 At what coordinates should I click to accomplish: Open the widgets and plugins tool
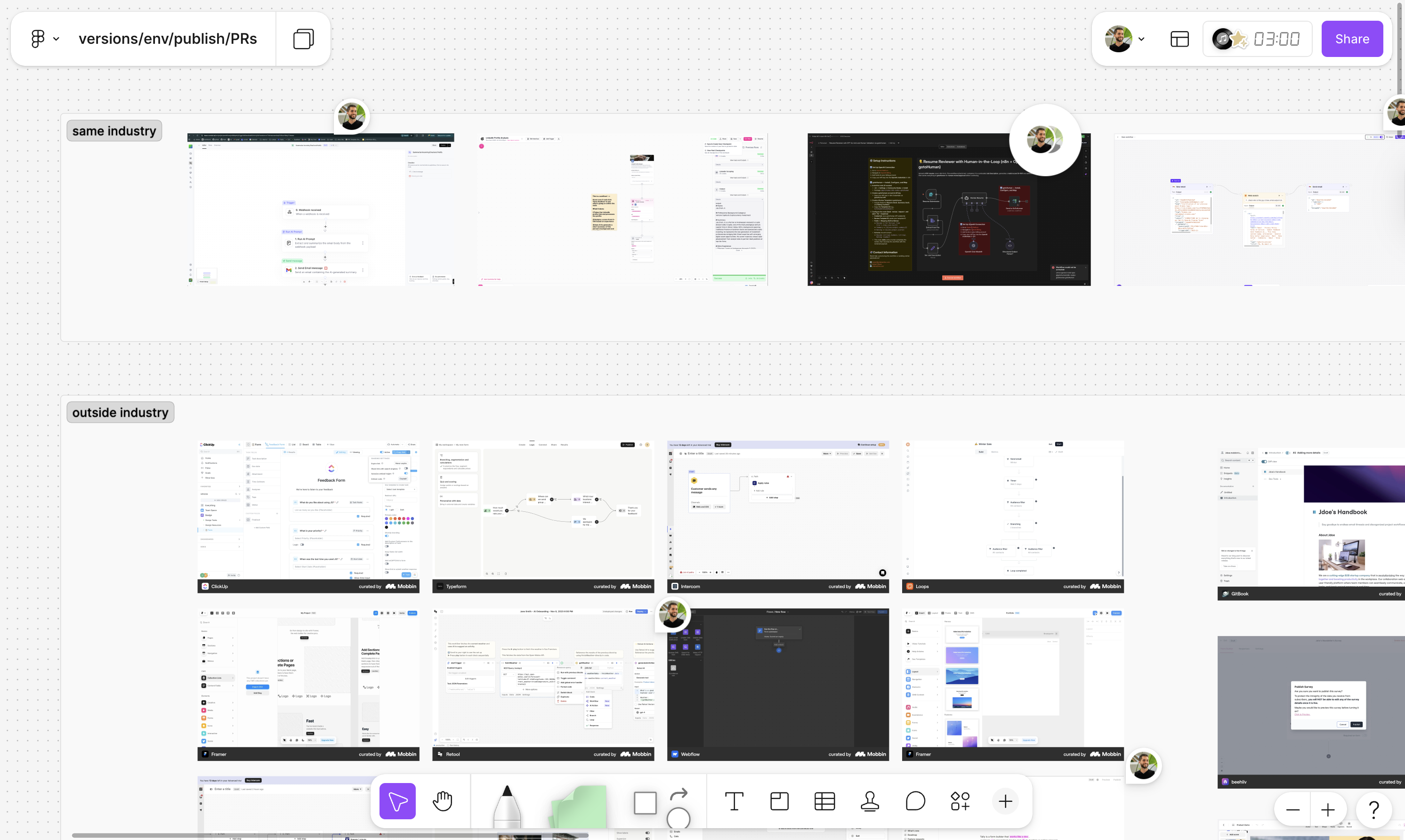tap(960, 801)
